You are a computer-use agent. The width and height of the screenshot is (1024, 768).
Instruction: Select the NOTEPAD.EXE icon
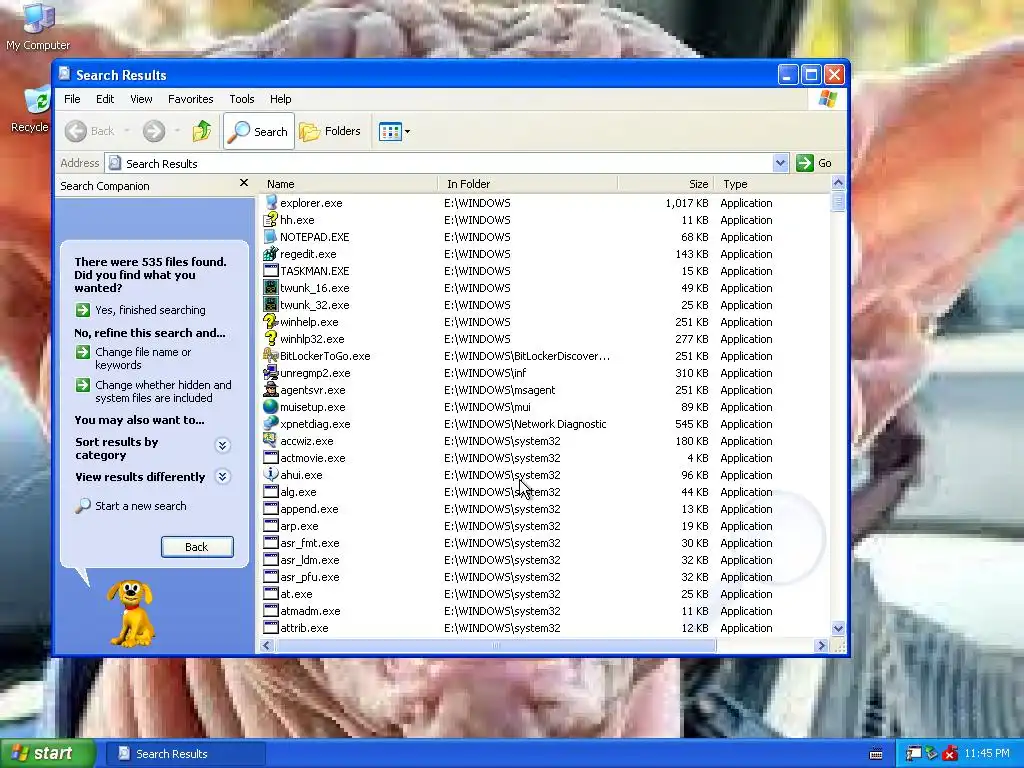click(270, 237)
